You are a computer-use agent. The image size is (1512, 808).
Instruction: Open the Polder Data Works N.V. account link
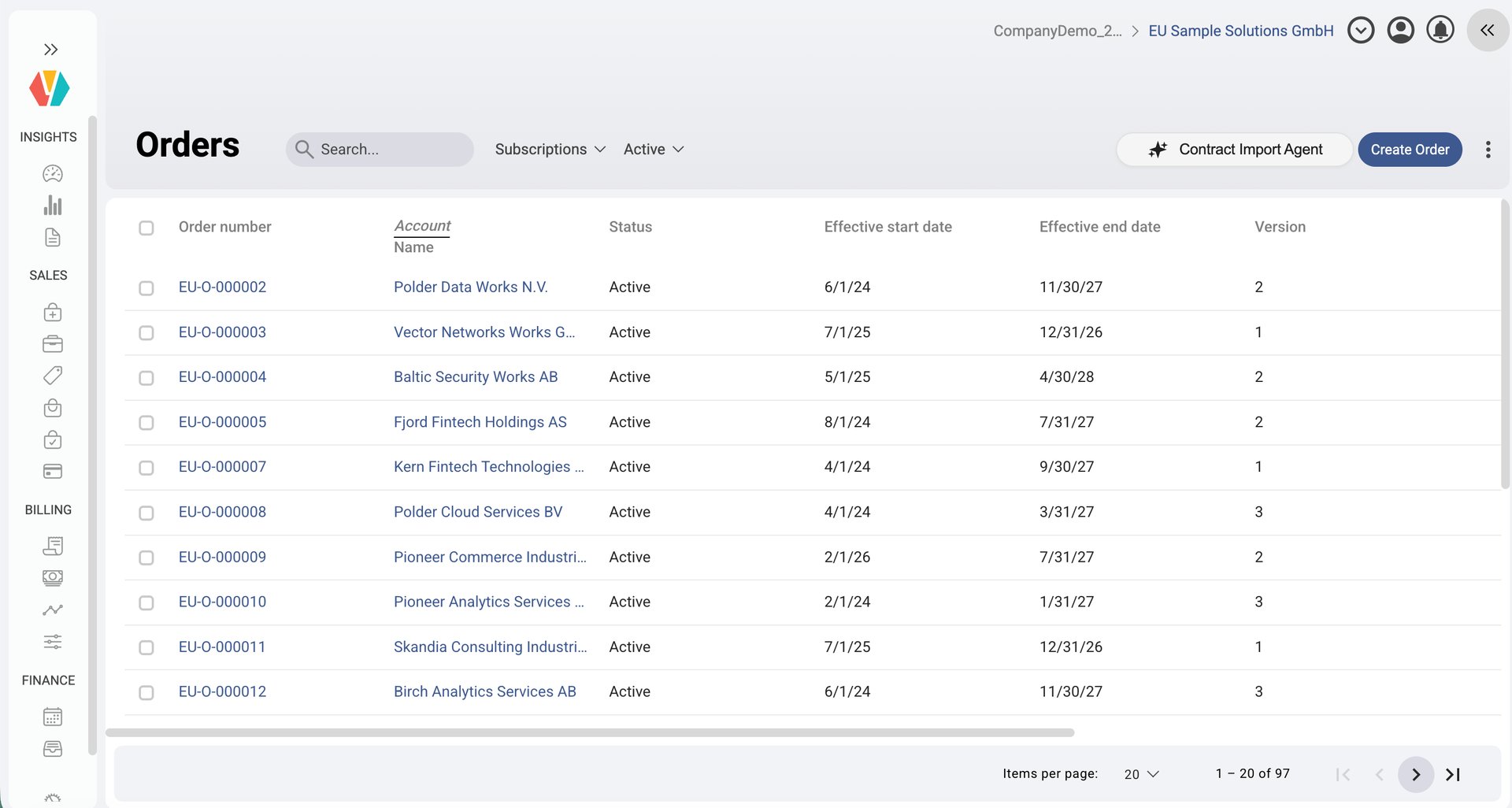(470, 287)
